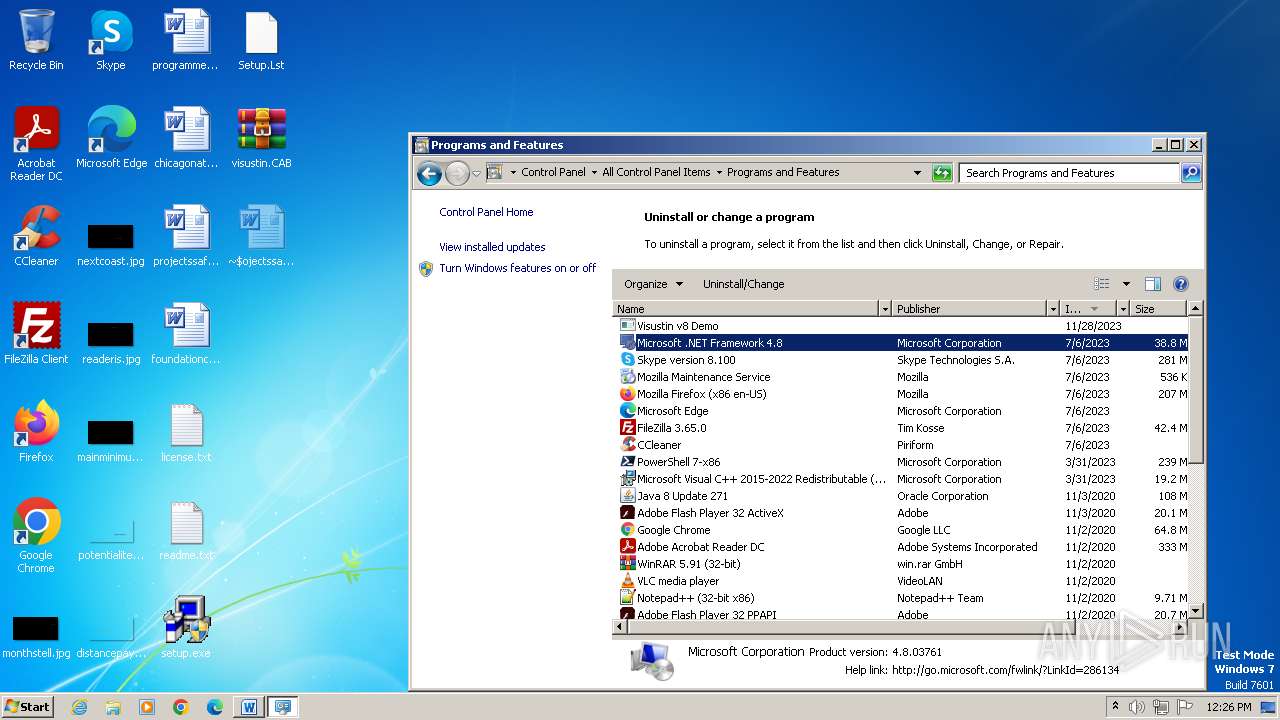Image resolution: width=1280 pixels, height=720 pixels.
Task: Open Programs and Features help icon
Action: (x=1180, y=284)
